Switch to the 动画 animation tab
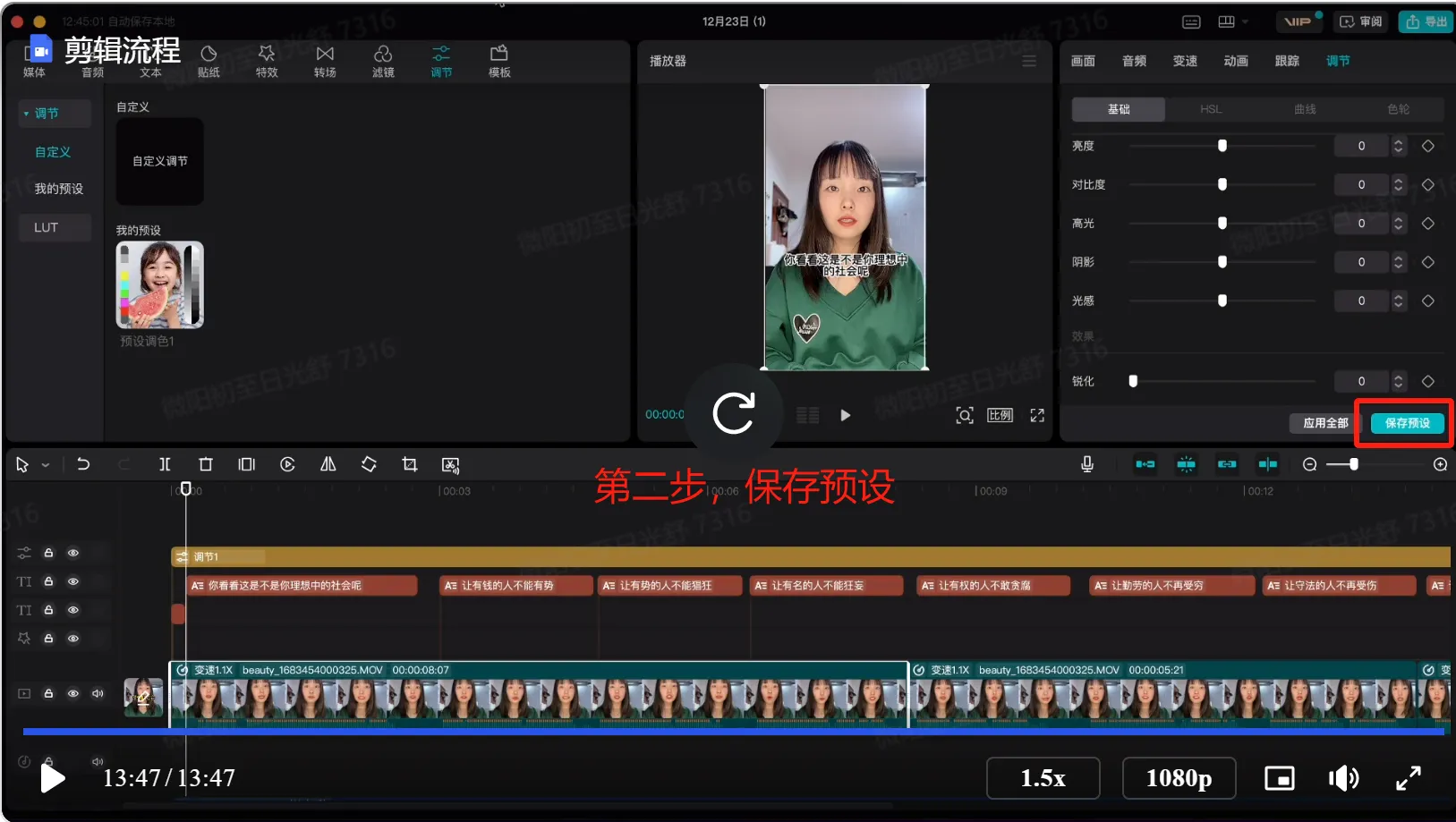The image size is (1456, 822). (1236, 61)
